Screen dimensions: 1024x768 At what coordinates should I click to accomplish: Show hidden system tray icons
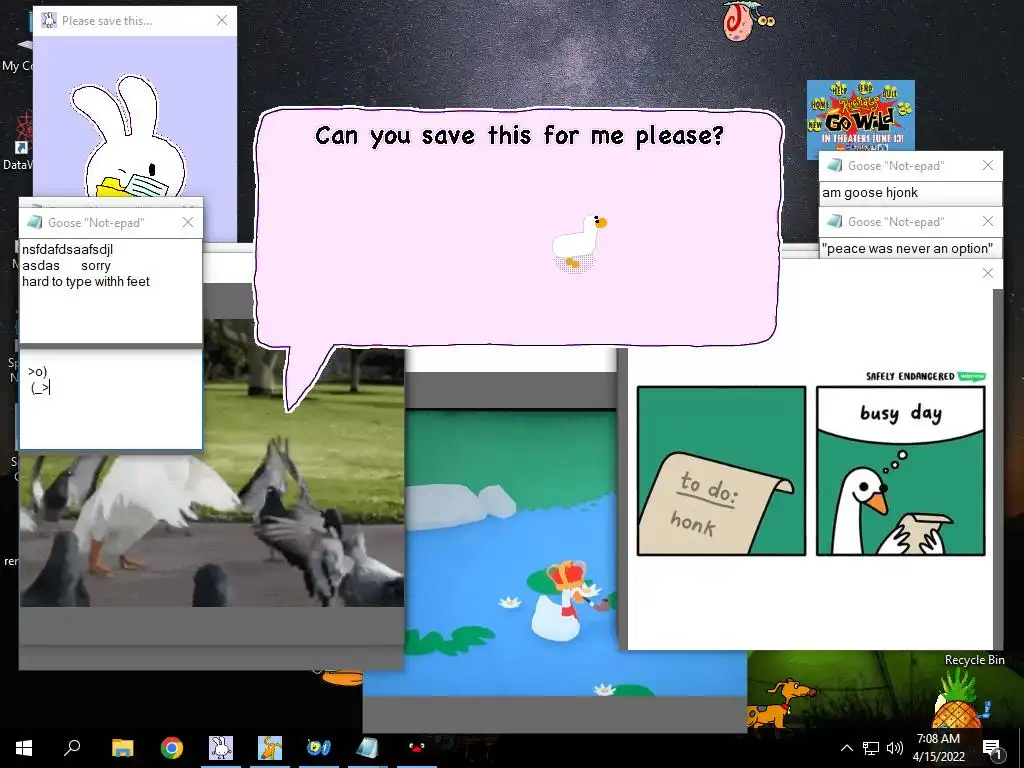pos(846,748)
